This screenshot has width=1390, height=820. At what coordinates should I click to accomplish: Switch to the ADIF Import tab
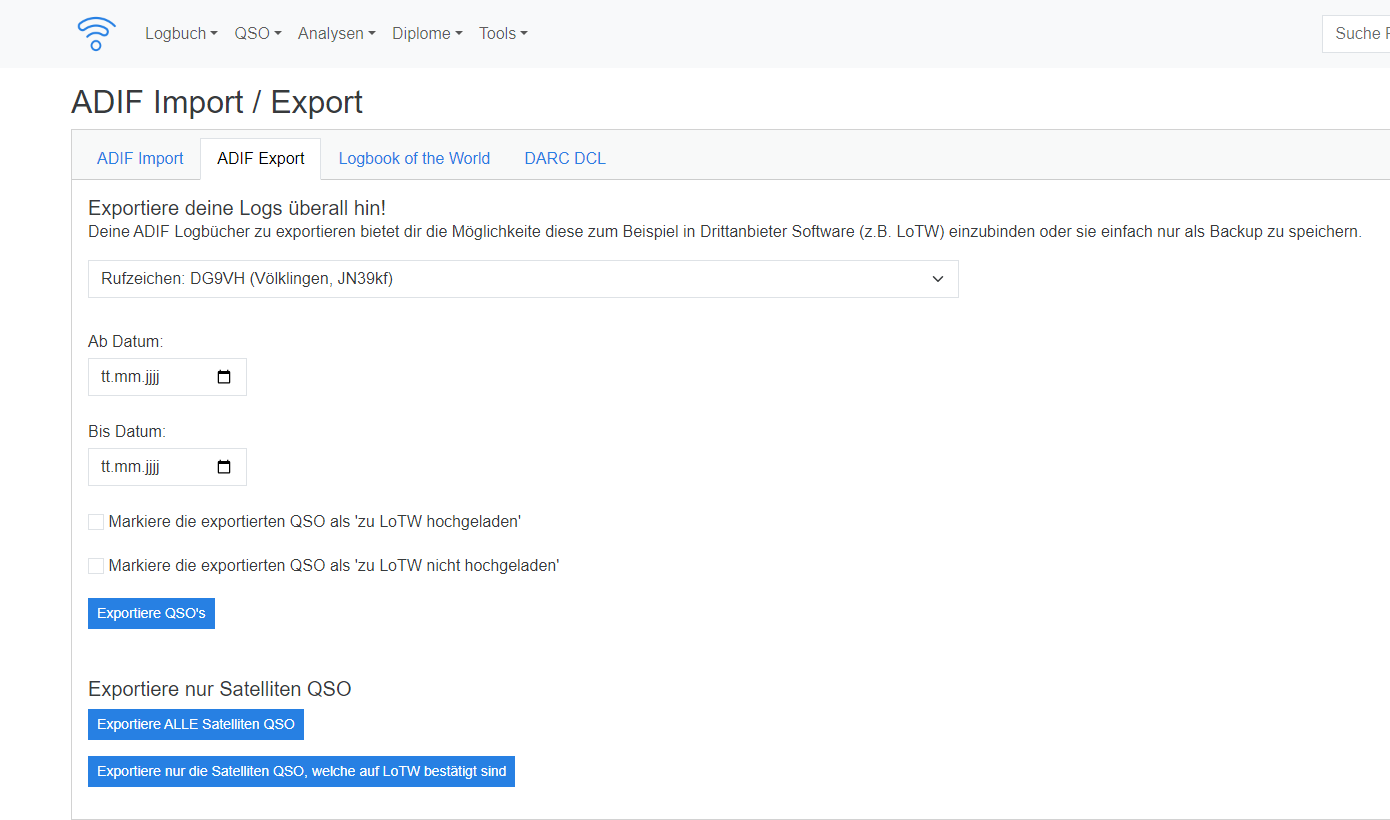coord(140,159)
